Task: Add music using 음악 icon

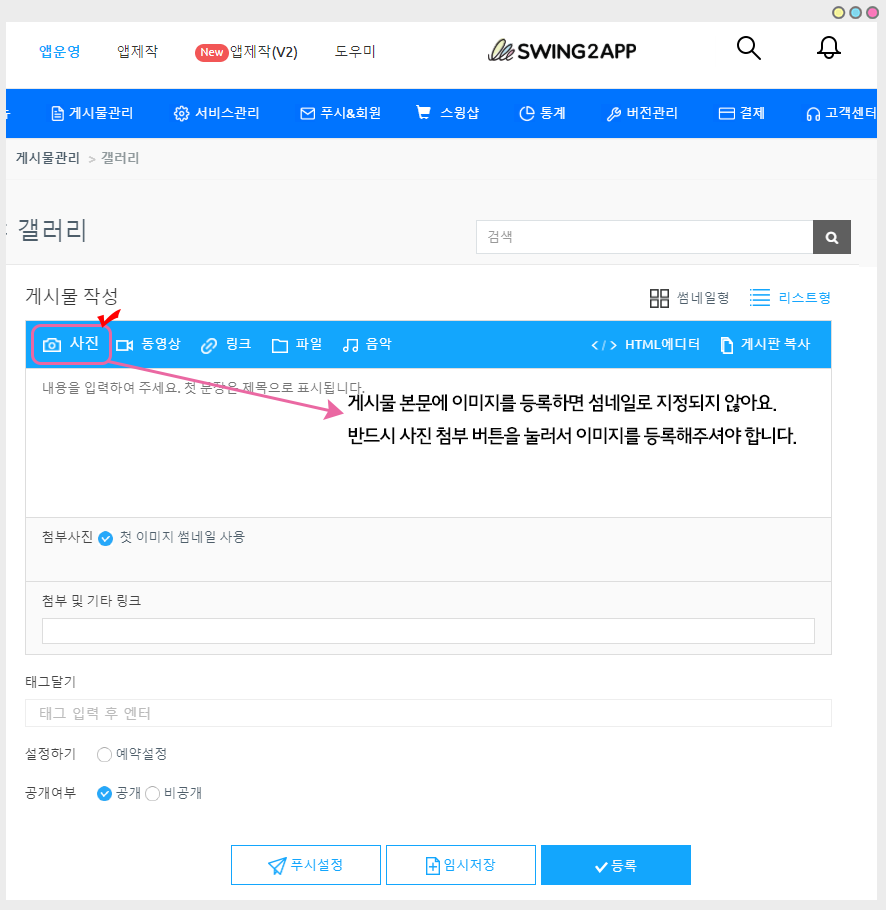Action: tap(367, 344)
